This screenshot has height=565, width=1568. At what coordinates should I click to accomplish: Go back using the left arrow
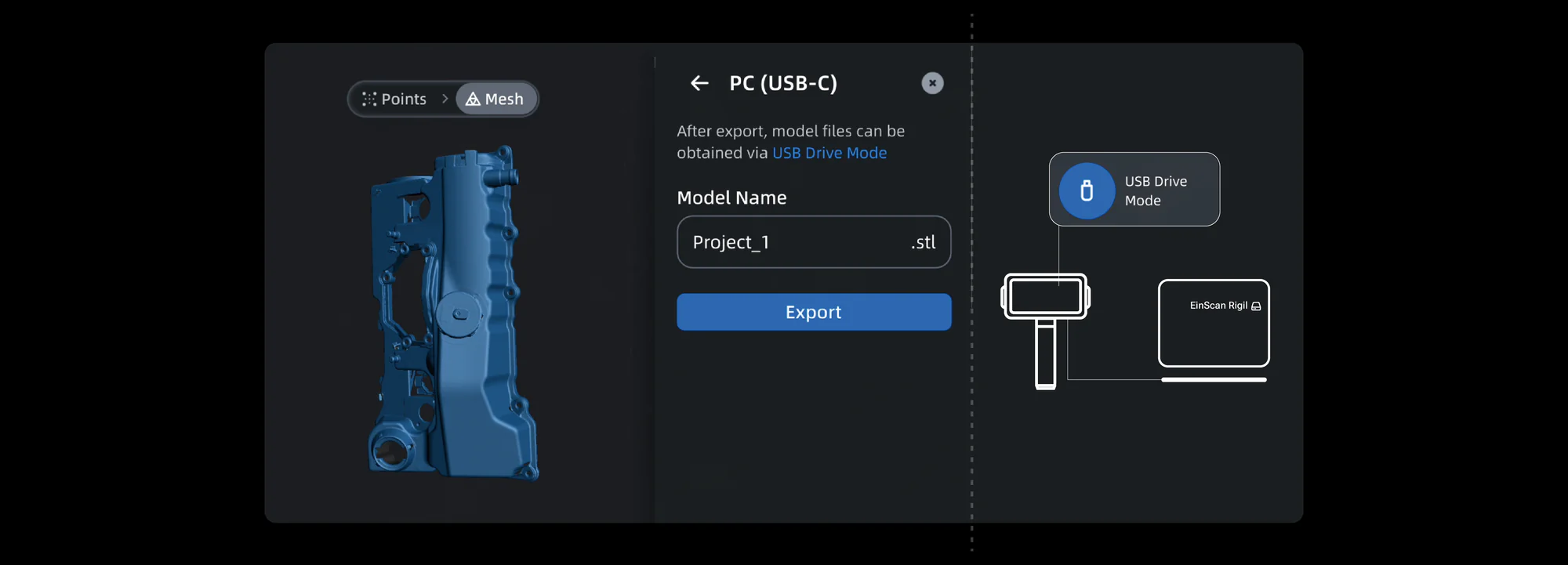pos(699,83)
